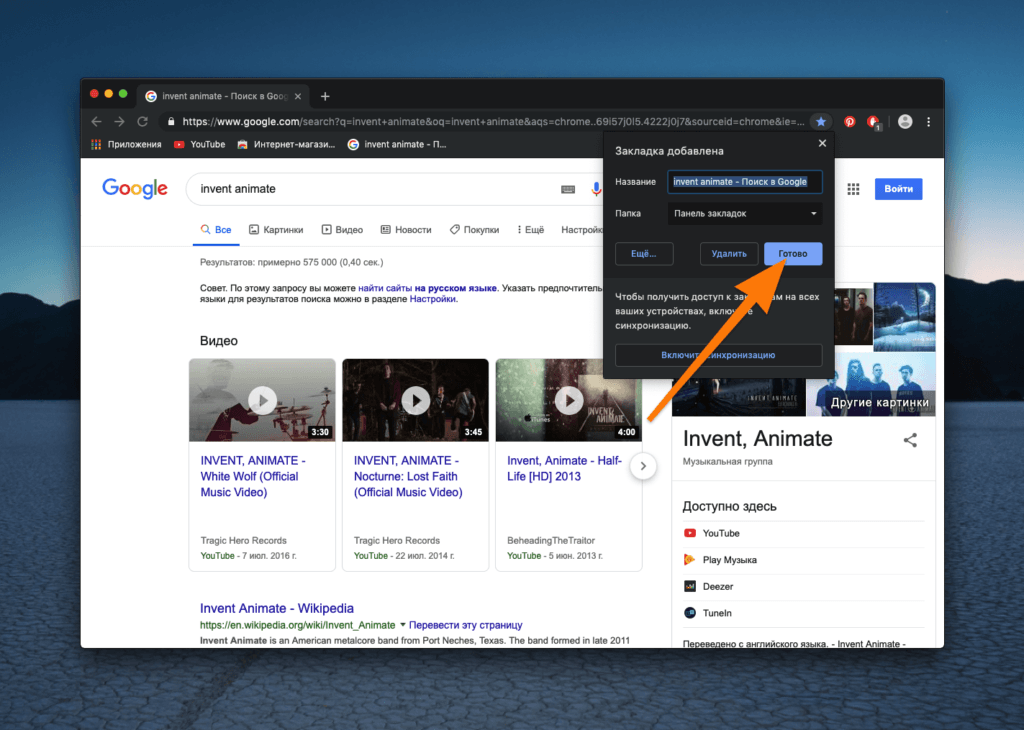The width and height of the screenshot is (1024, 730).
Task: Select the Все search tab
Action: pos(216,230)
